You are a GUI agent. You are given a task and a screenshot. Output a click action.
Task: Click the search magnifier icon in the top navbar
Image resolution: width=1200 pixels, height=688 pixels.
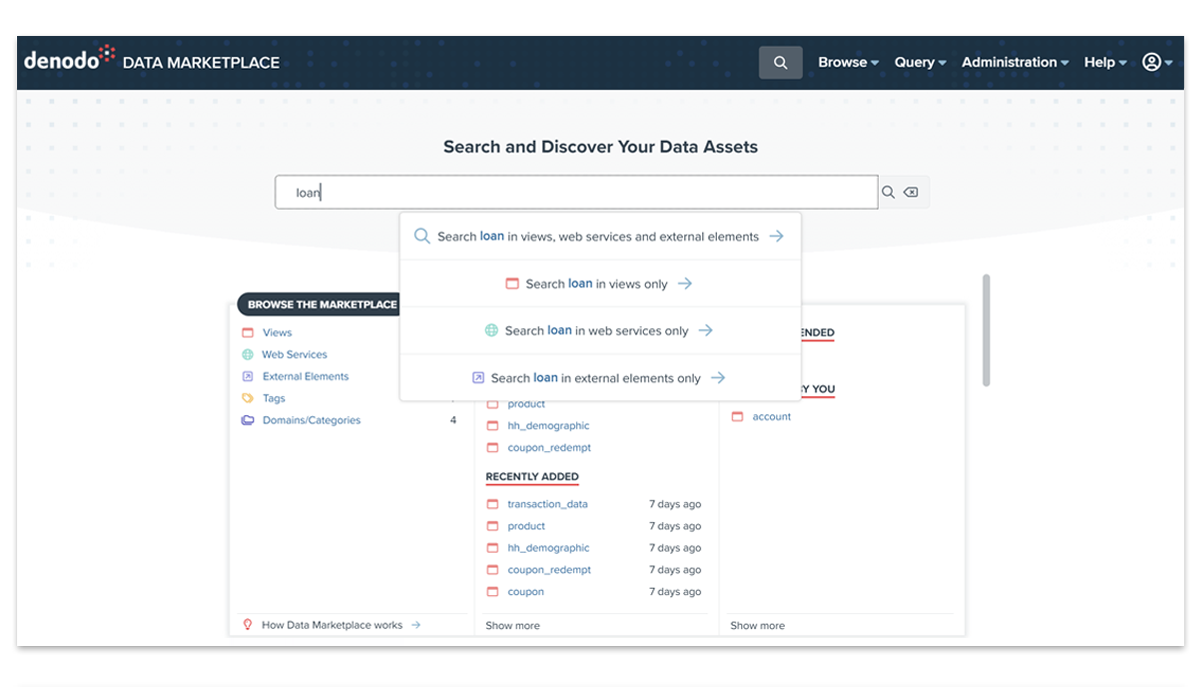pos(780,62)
